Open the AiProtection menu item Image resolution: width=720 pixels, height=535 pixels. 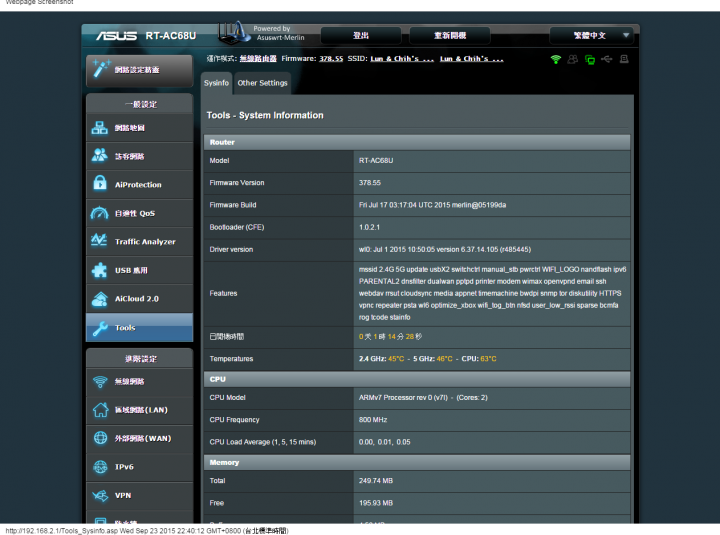140,185
